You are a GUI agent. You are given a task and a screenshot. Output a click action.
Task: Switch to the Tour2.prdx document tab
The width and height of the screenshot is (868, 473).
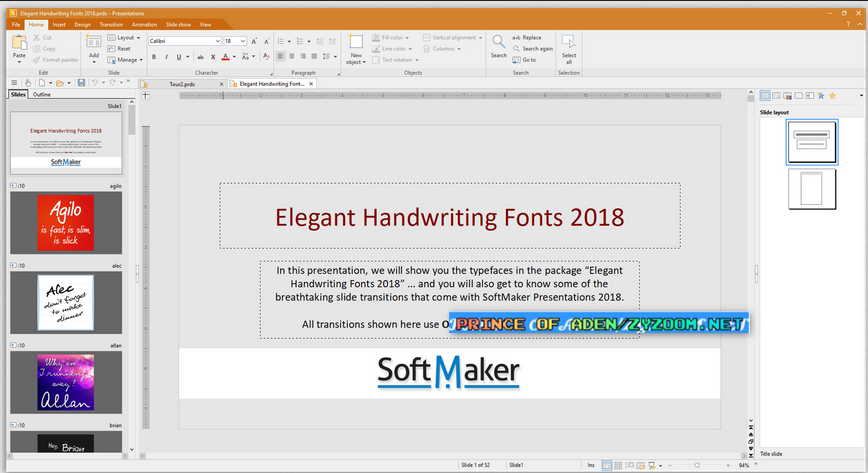182,84
